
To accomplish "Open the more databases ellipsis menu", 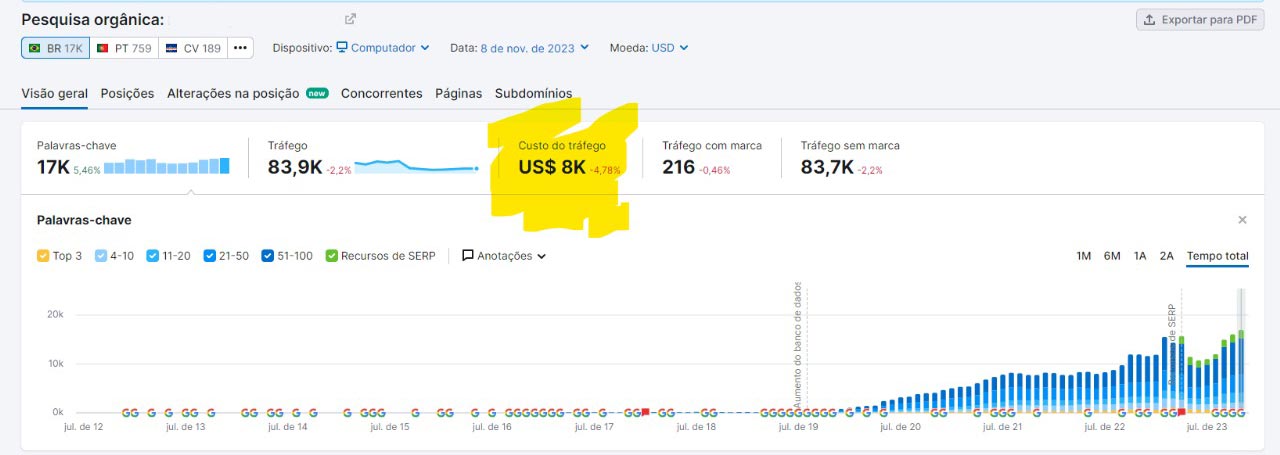I will 240,48.
